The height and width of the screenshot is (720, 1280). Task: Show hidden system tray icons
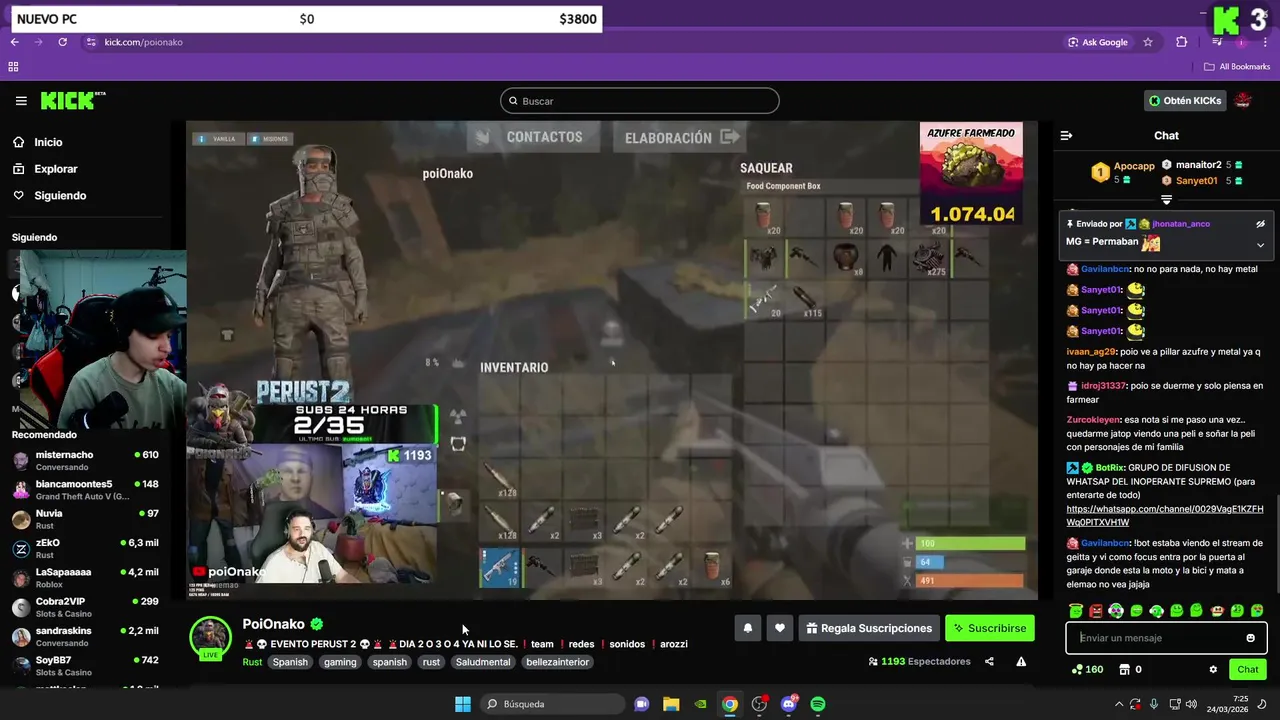1119,704
